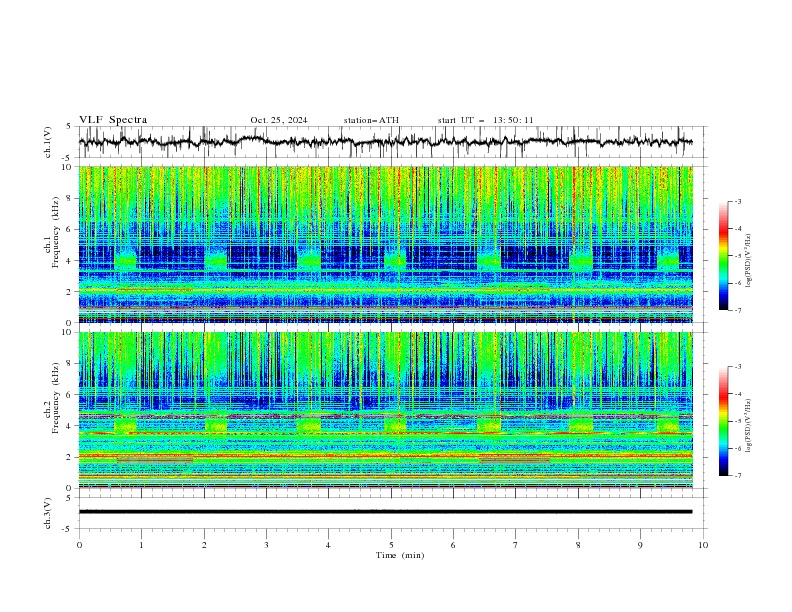The image size is (792, 612).
Task: Click time axis tick label '9'
Action: [640, 545]
